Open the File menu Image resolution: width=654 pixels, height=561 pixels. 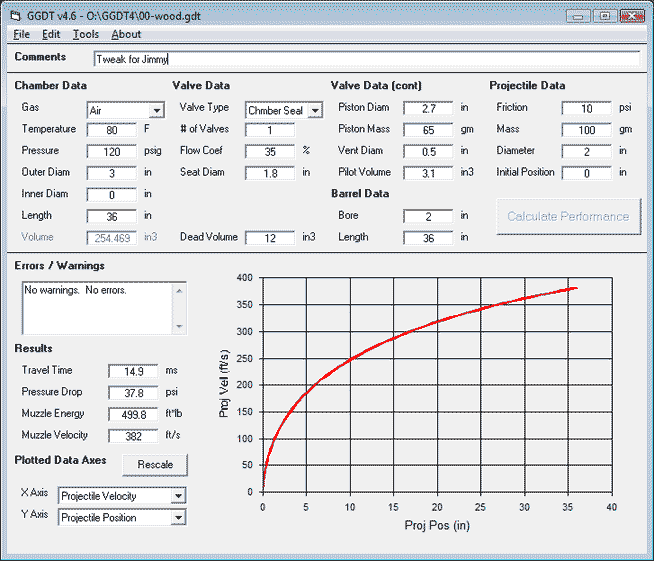(x=22, y=34)
